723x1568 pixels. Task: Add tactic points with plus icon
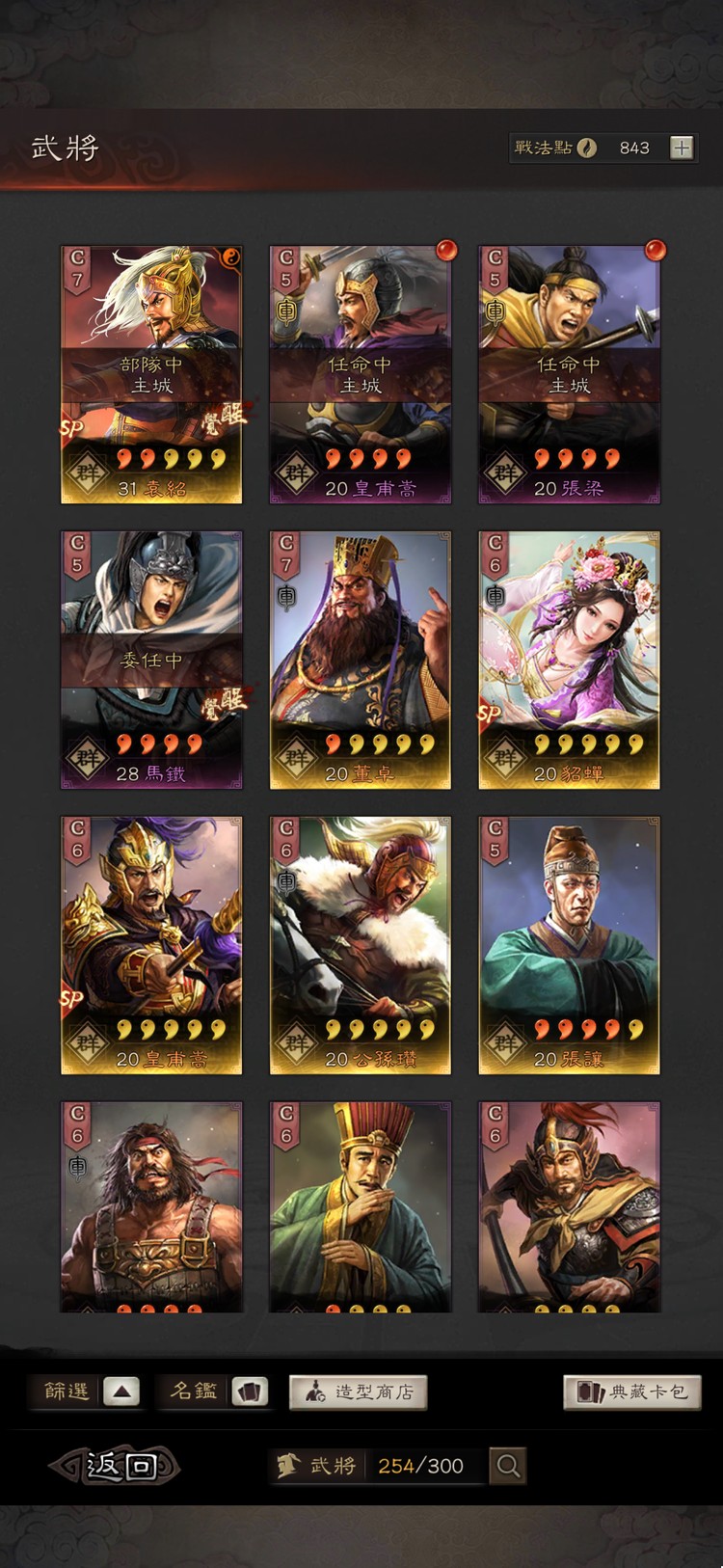[x=682, y=148]
